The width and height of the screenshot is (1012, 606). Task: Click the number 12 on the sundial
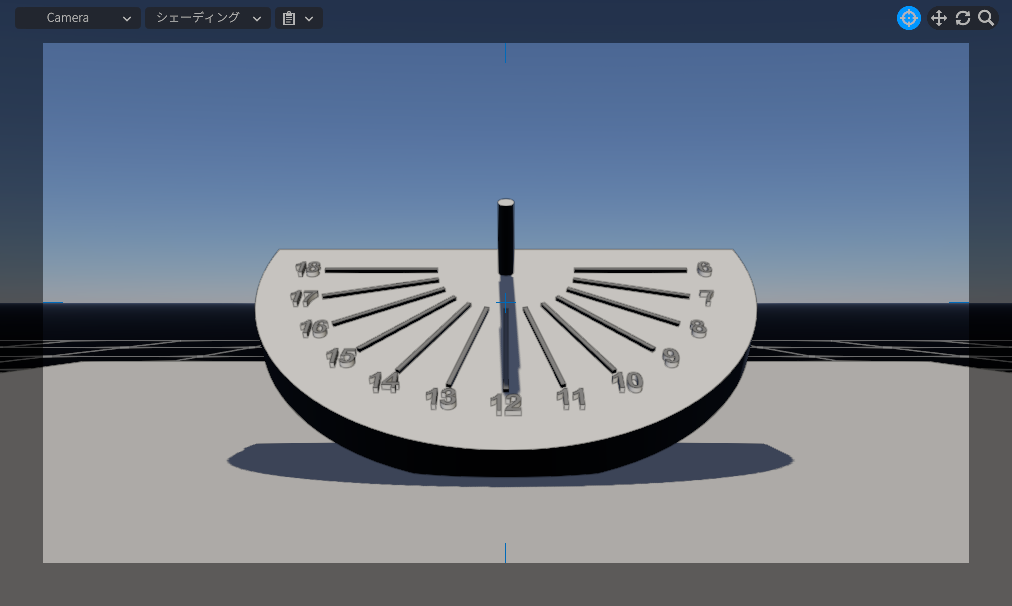point(506,404)
